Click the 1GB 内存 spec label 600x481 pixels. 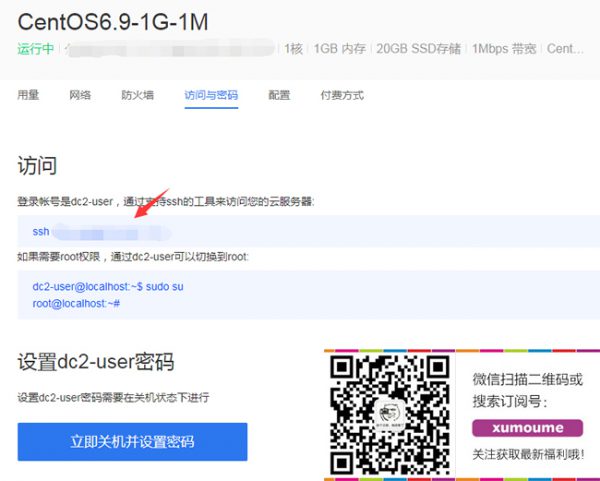click(340, 48)
